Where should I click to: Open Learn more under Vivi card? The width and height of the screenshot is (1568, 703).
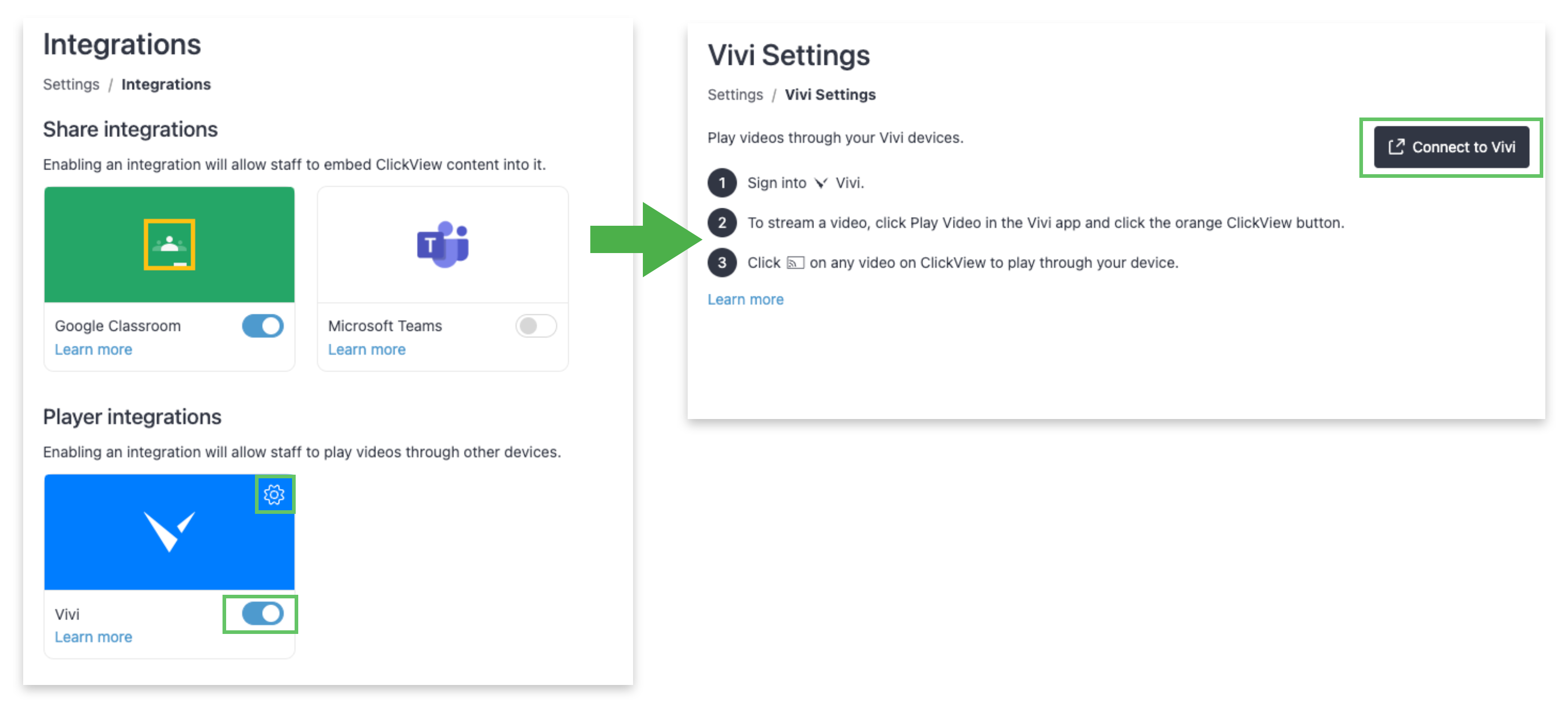click(x=93, y=637)
